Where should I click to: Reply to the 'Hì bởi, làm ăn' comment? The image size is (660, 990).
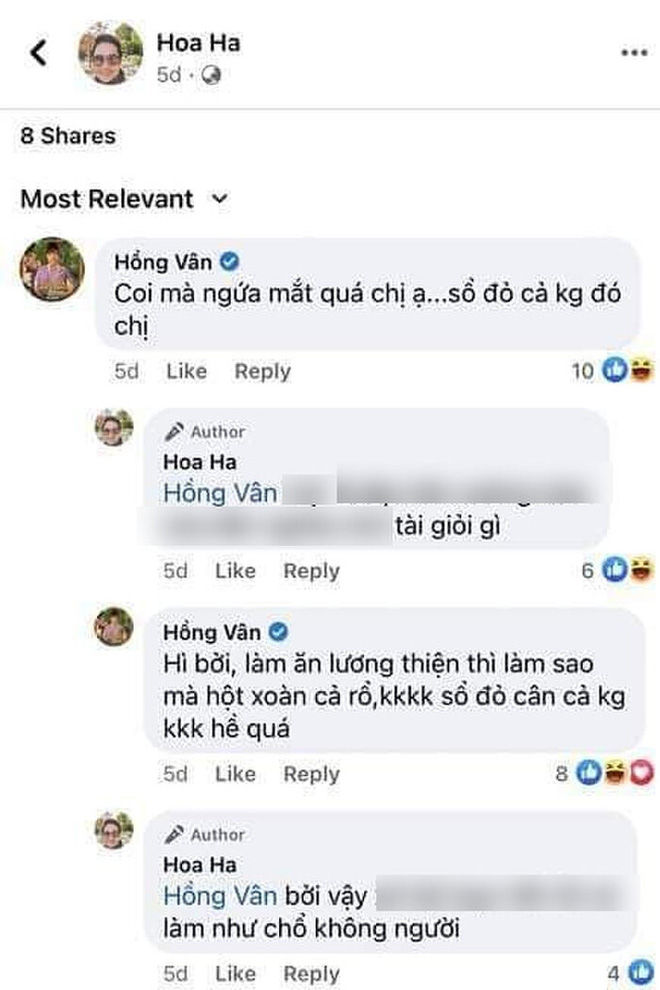pos(311,773)
